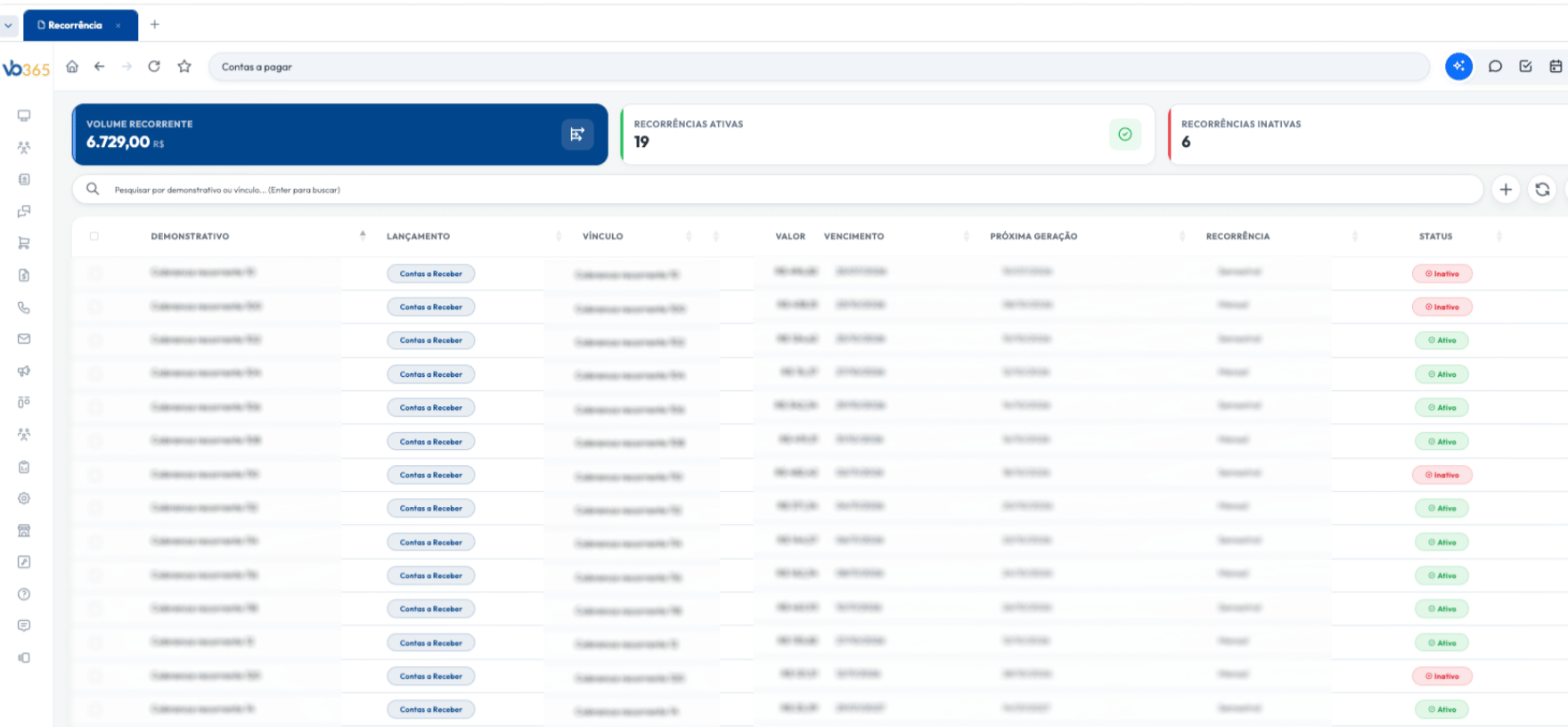Sort by the Status column arrow
The image size is (1568, 727).
(x=1499, y=236)
